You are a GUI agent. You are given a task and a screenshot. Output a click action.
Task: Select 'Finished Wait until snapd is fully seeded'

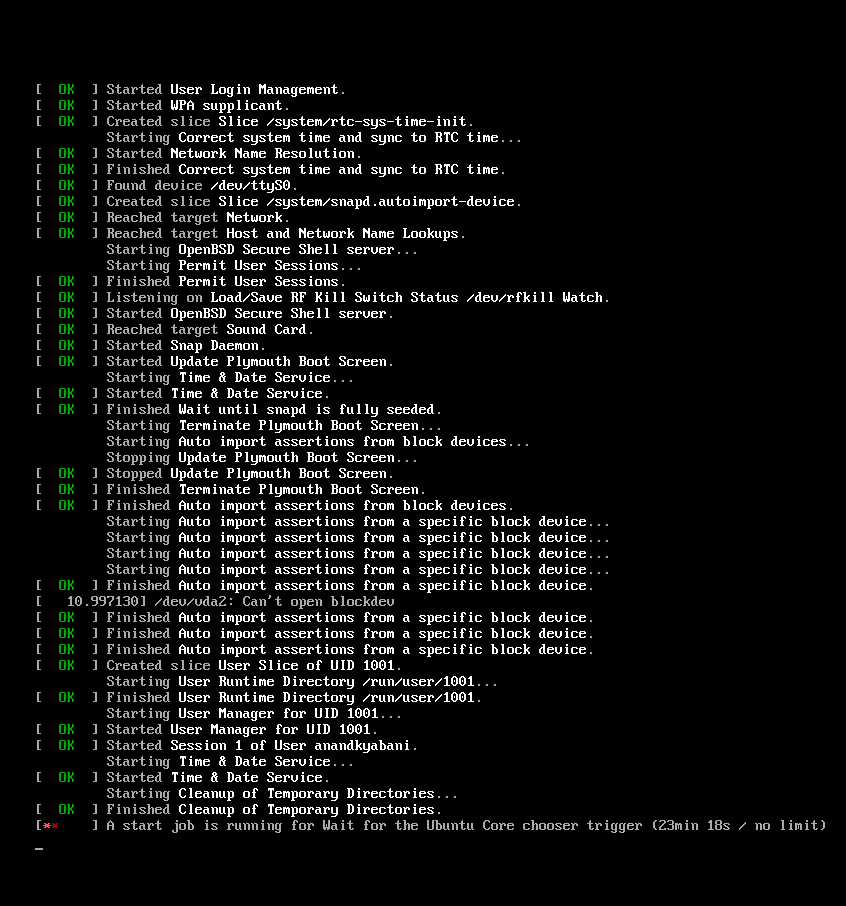point(274,409)
